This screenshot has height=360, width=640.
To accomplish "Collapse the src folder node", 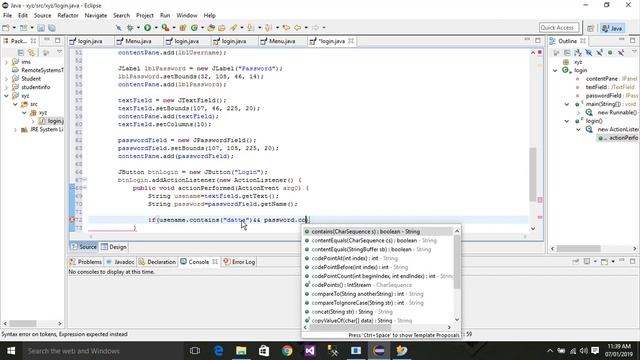I will 15,104.
